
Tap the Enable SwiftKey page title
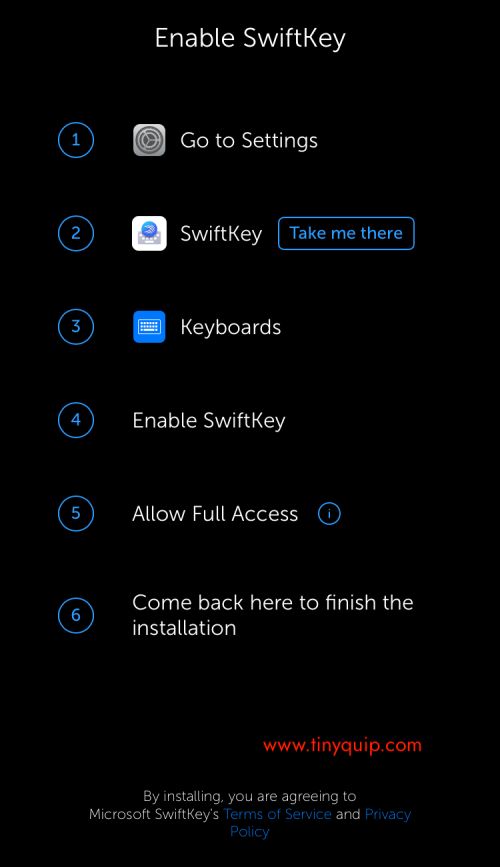click(x=250, y=39)
